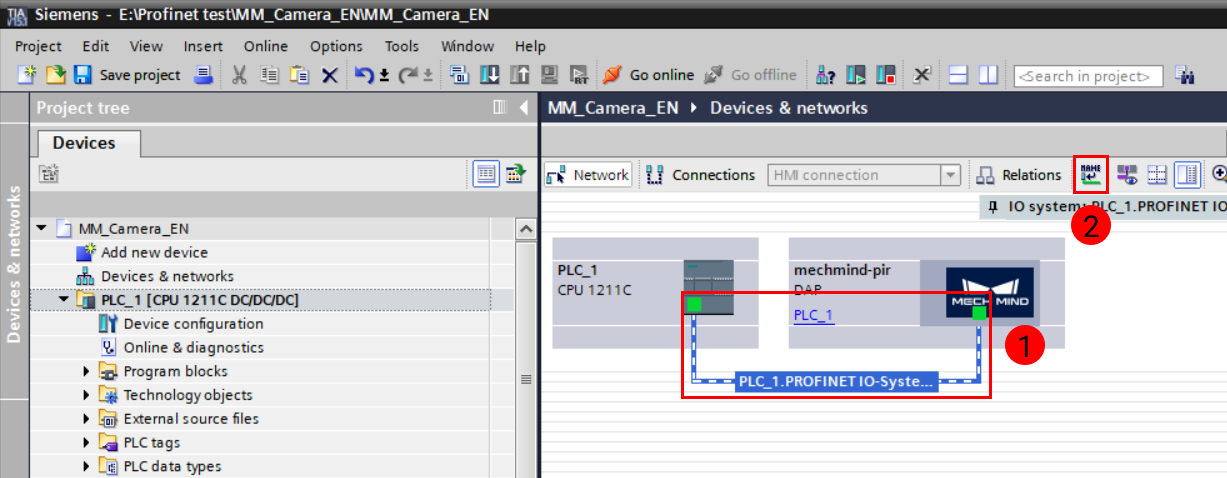The height and width of the screenshot is (478, 1227).
Task: Open the Window menu
Action: pos(467,46)
